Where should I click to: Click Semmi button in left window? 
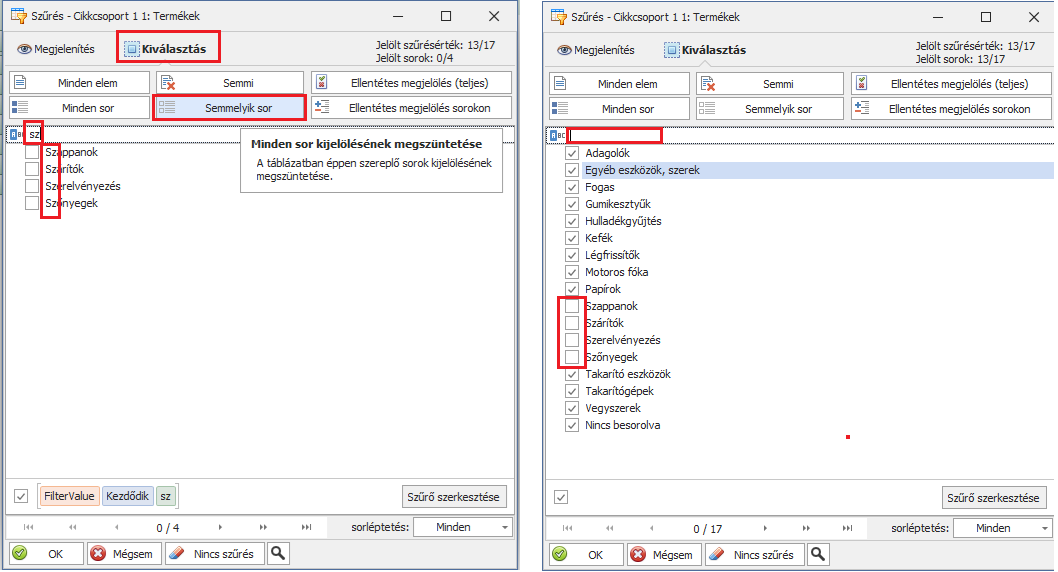(230, 83)
